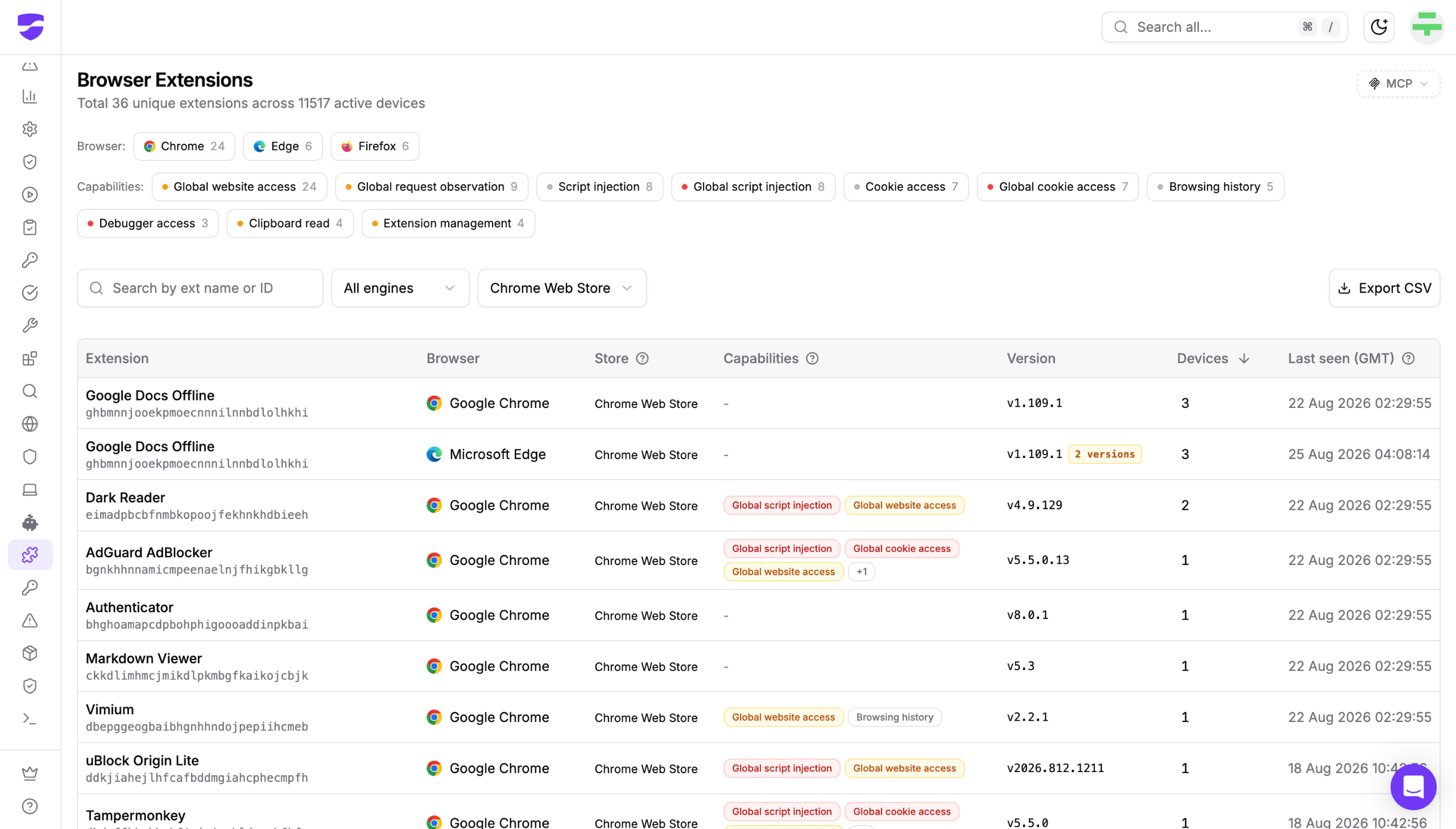Open the terminal prompt sidebar icon

click(30, 719)
